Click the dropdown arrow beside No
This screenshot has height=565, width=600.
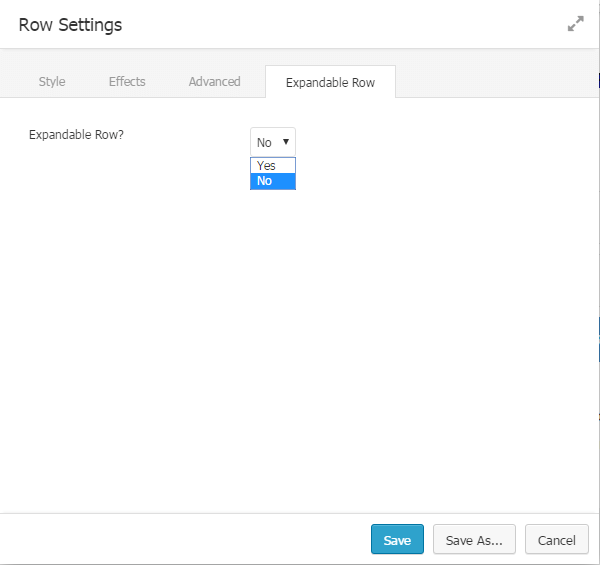tap(286, 142)
